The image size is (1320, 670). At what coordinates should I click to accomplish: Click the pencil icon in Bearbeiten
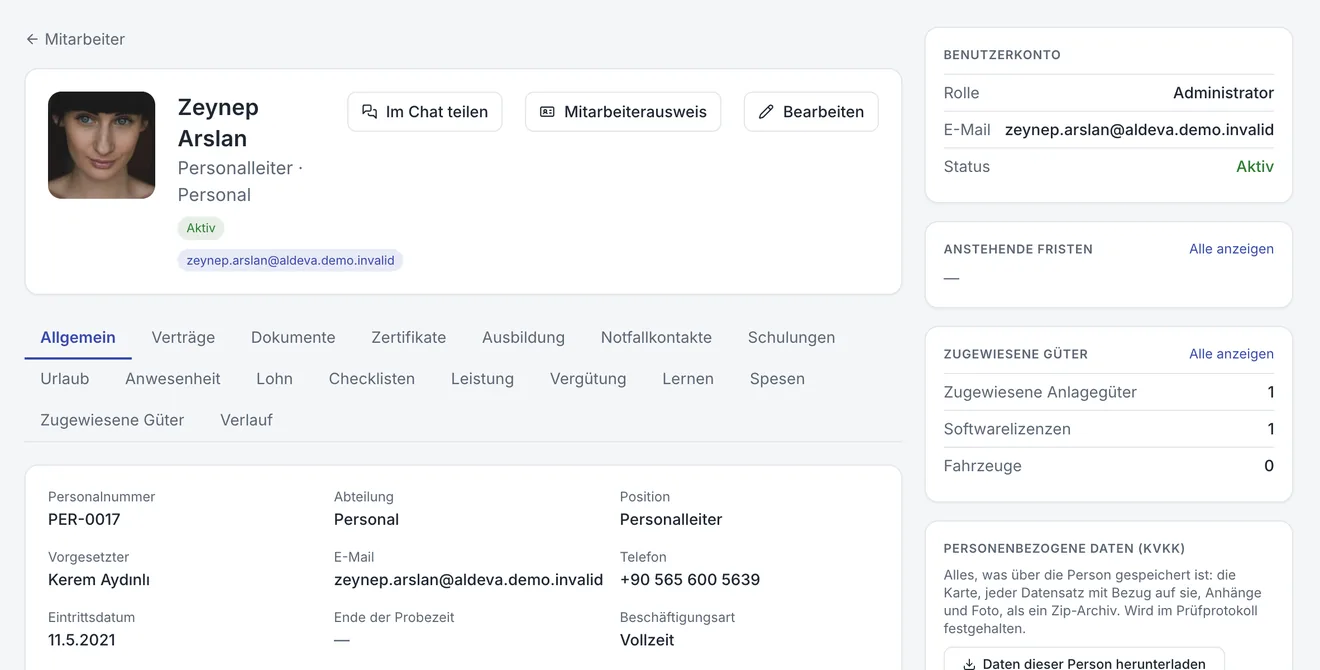(x=766, y=112)
